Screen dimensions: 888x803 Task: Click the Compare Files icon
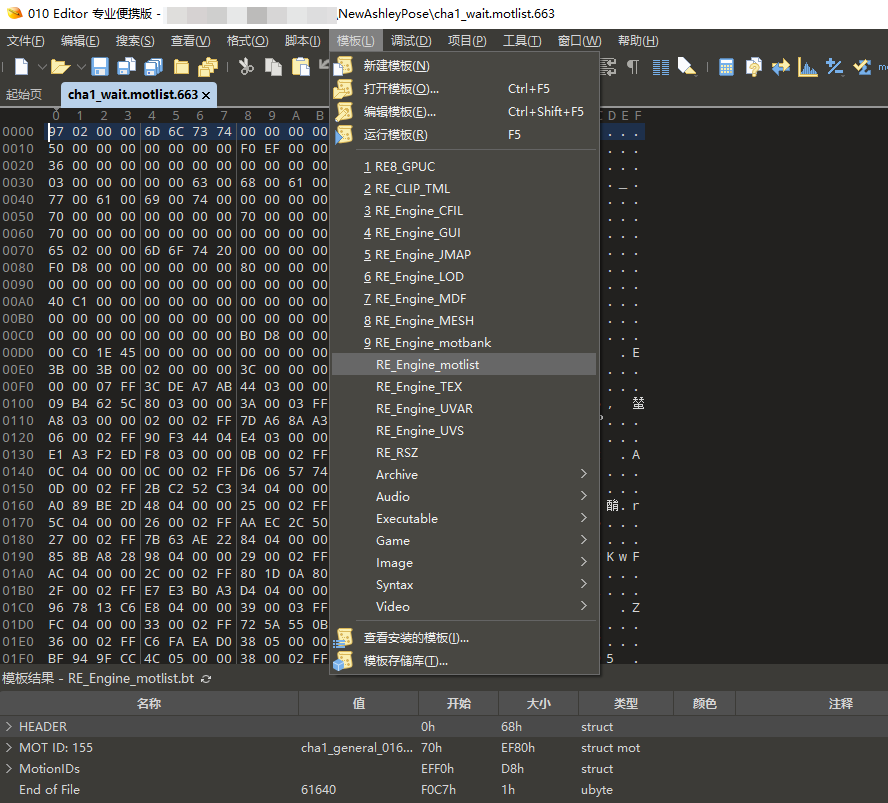pos(753,67)
